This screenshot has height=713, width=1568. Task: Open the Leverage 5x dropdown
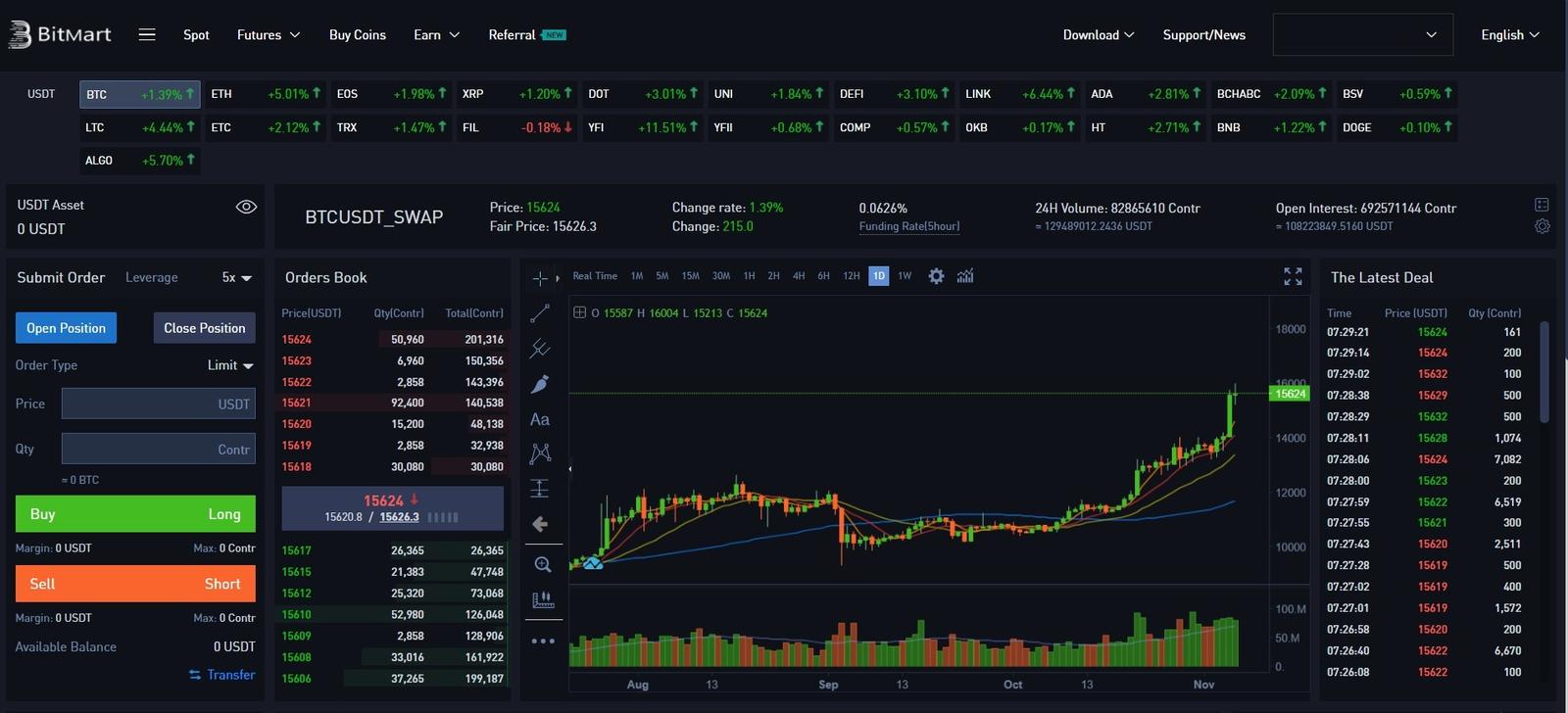[236, 277]
